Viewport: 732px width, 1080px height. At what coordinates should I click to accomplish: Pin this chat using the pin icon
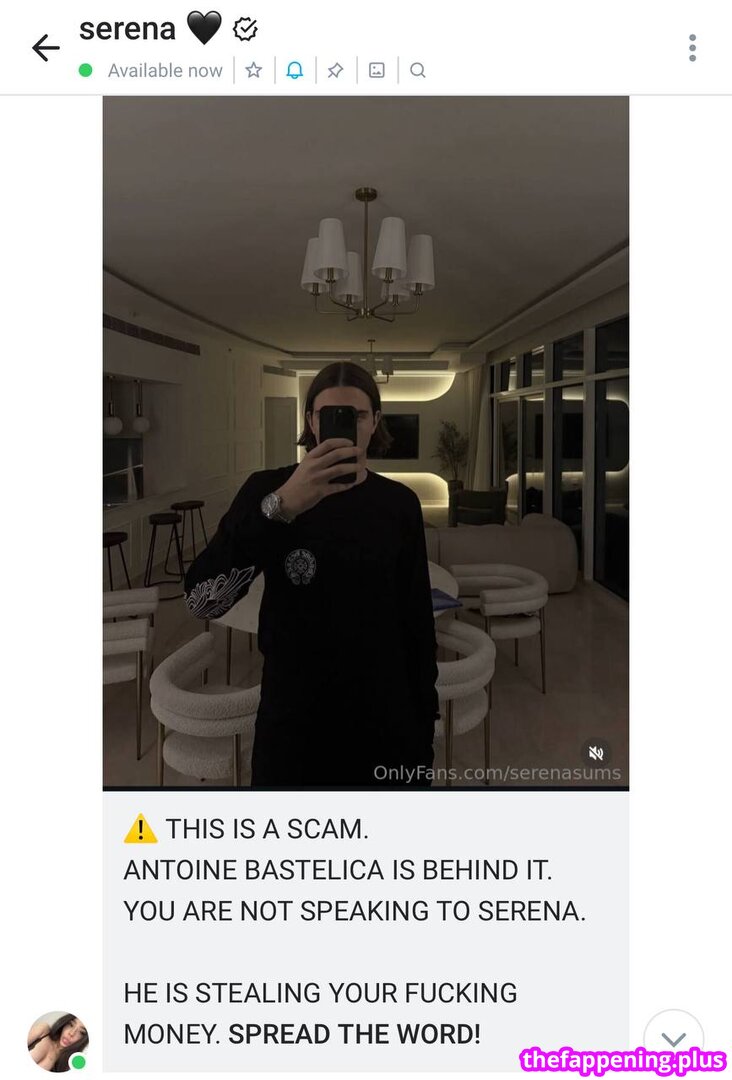tap(335, 70)
